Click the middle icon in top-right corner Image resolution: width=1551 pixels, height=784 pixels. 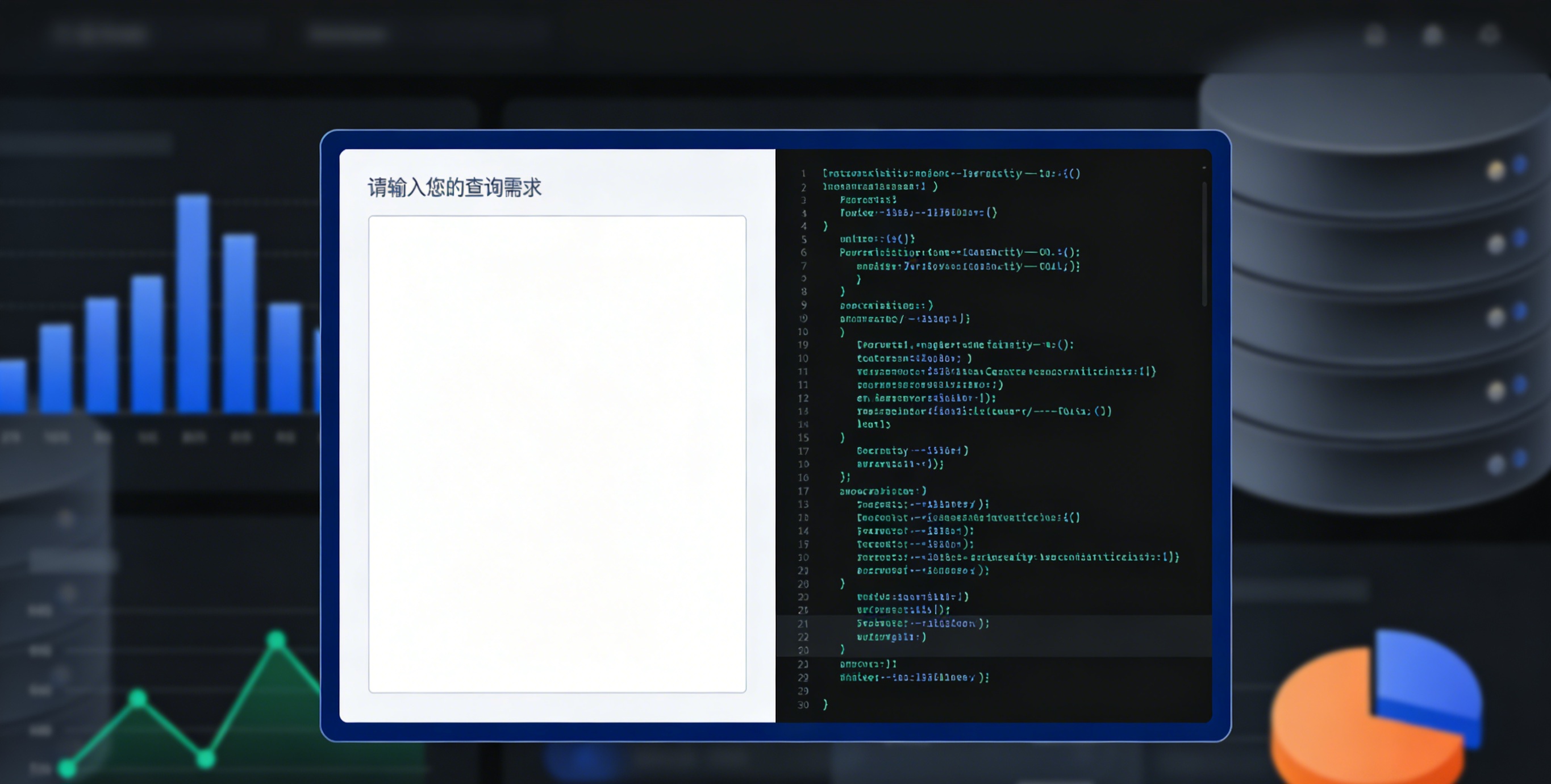click(1432, 35)
